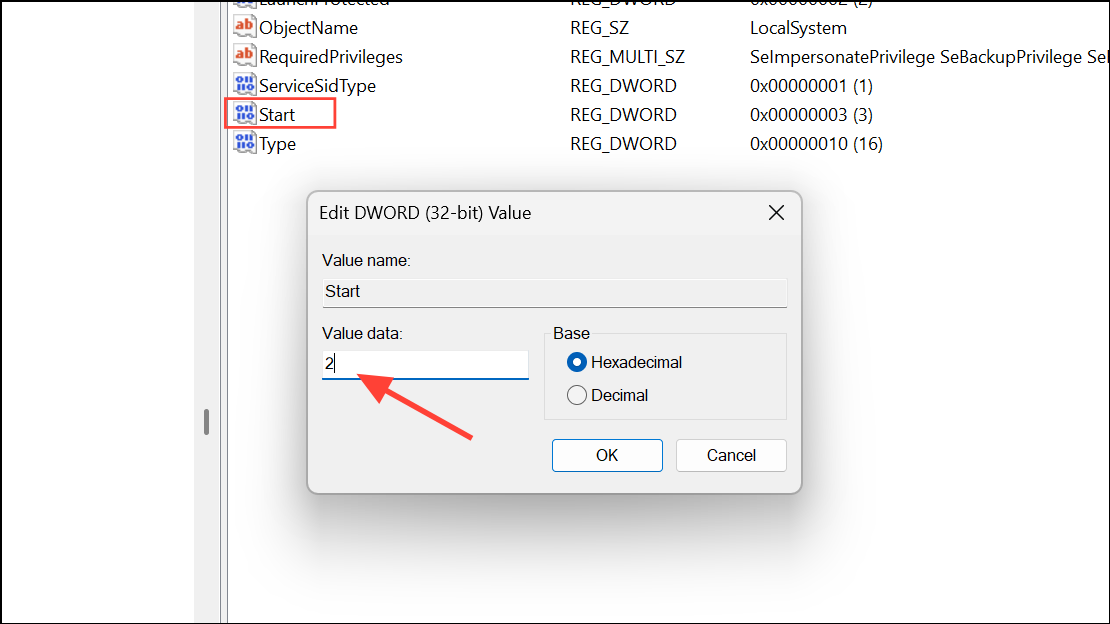Close the Edit DWORD dialog
The height and width of the screenshot is (624, 1110).
click(775, 212)
